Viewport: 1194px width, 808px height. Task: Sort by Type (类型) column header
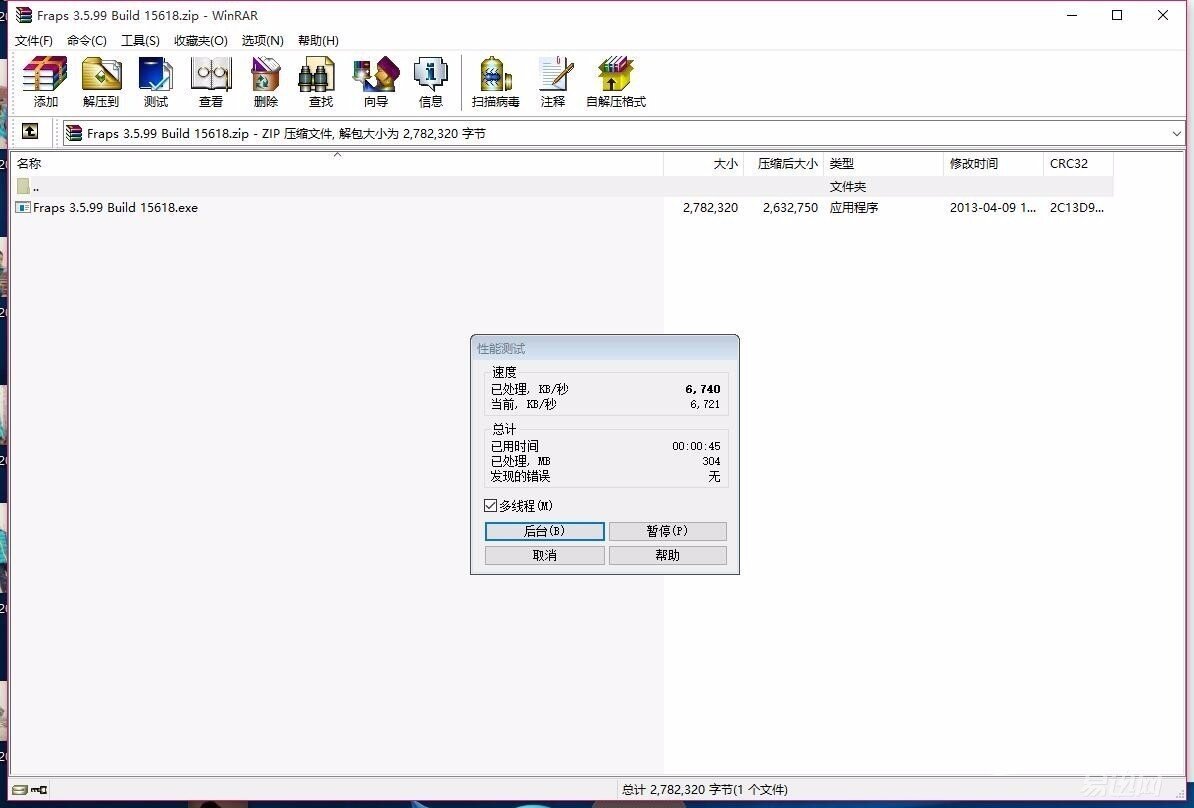tap(883, 164)
